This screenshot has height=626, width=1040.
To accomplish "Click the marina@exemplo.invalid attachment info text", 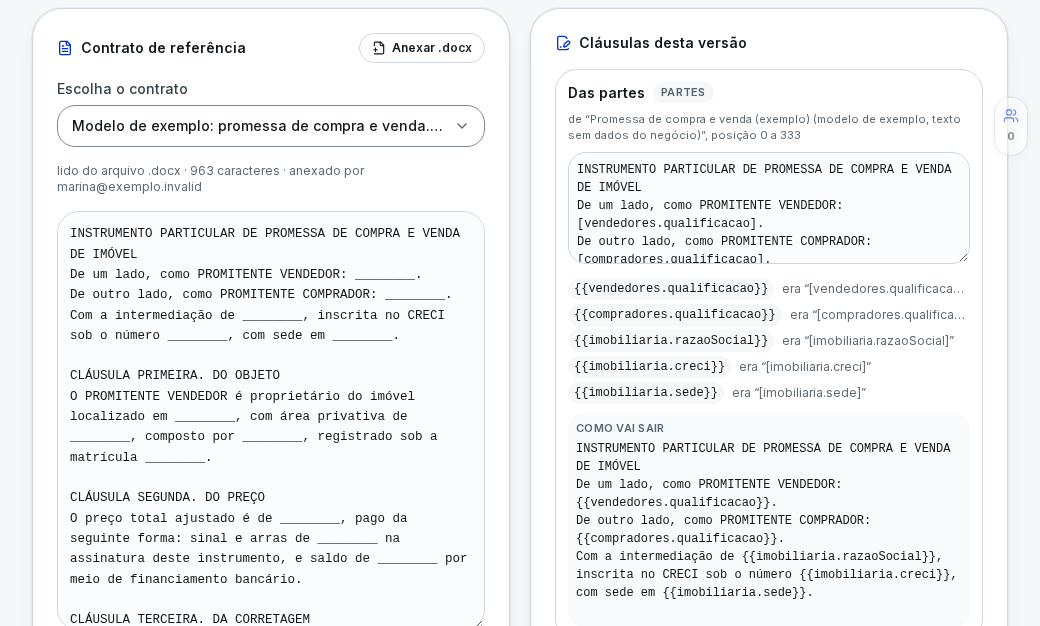I will (x=210, y=178).
